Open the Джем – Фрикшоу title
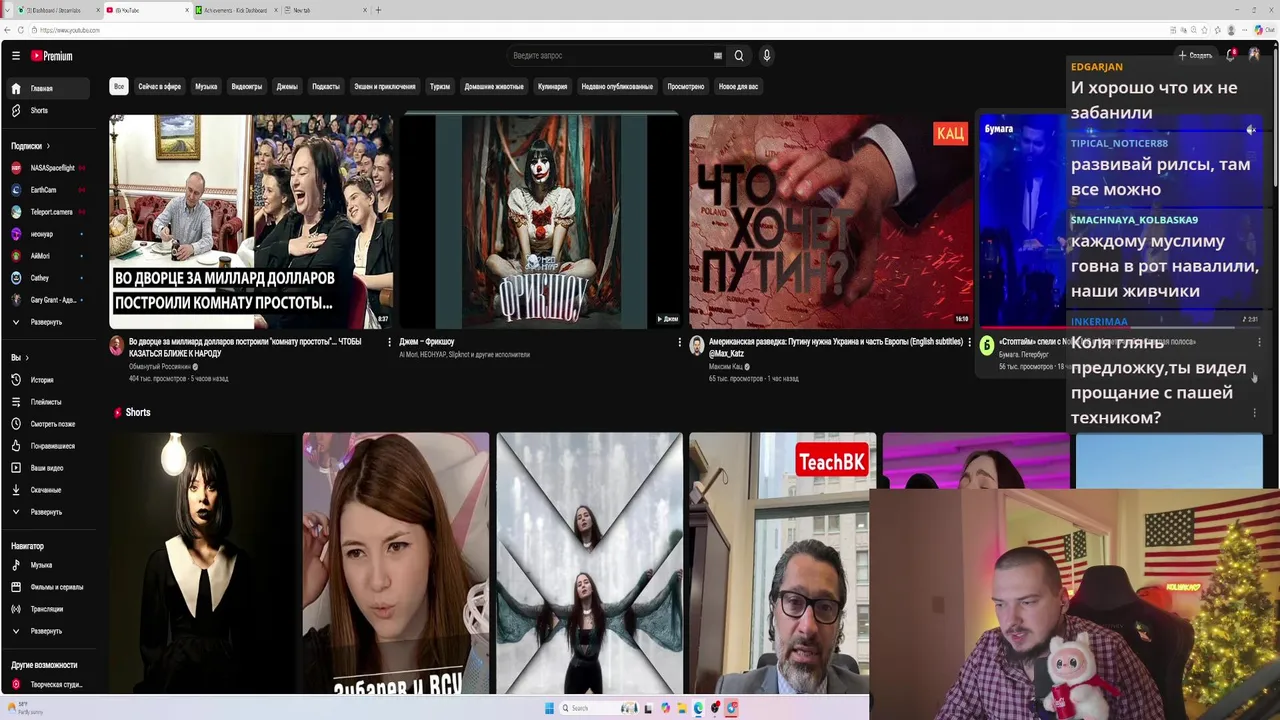This screenshot has width=1280, height=720. pos(427,342)
